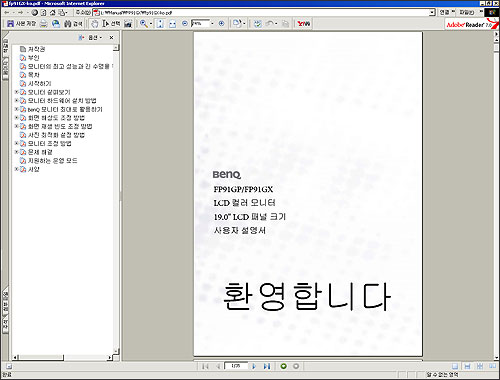500x380 pixels.
Task: Expand the 모니터 조정 방법 bookmark
Action: (16, 143)
